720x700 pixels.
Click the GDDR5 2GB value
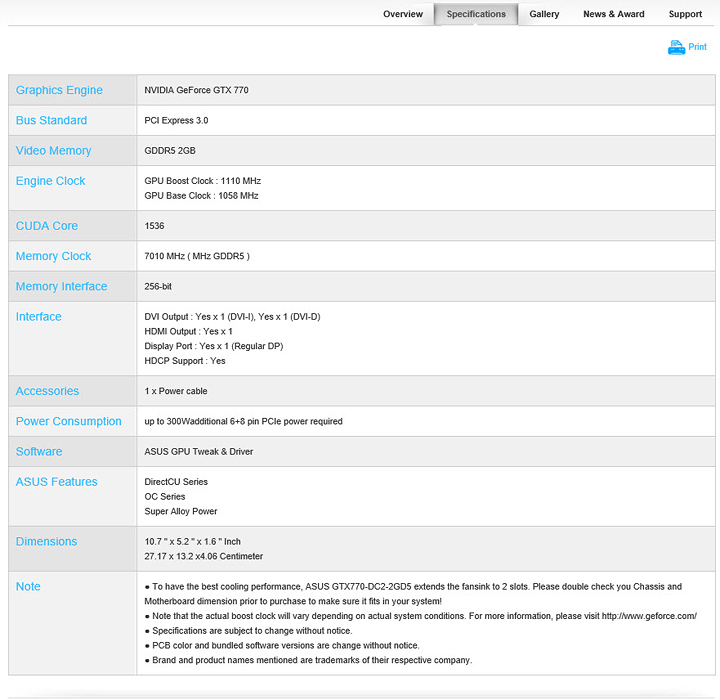170,151
